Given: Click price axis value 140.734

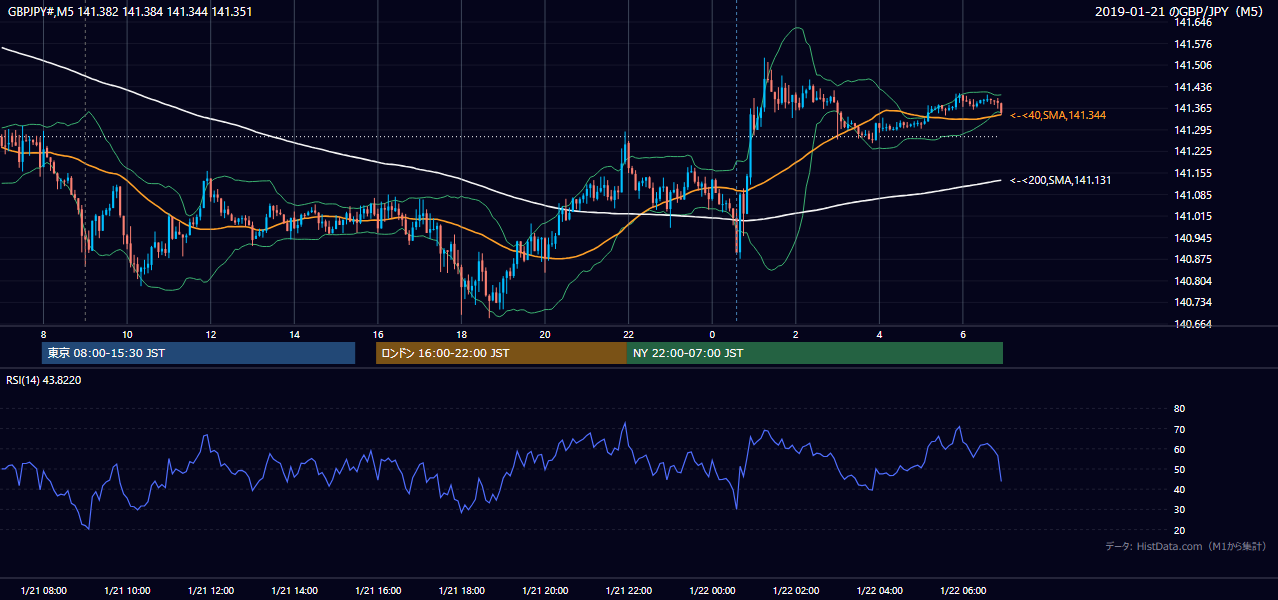Looking at the screenshot, I should [1193, 302].
